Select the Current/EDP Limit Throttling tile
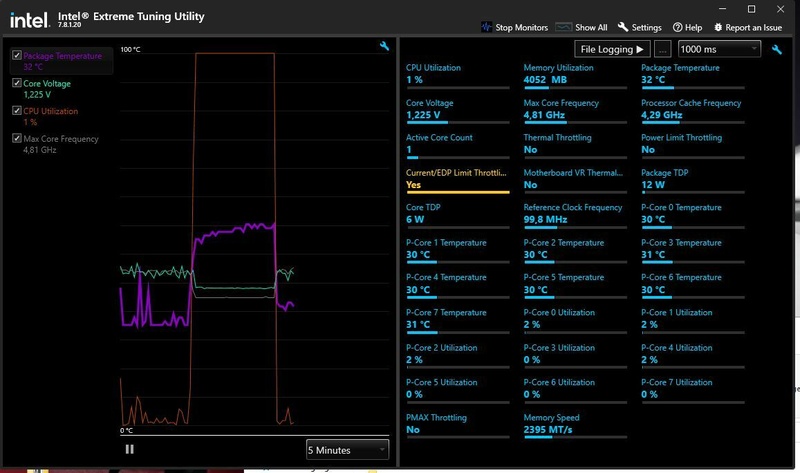The height and width of the screenshot is (473, 800). pos(457,181)
